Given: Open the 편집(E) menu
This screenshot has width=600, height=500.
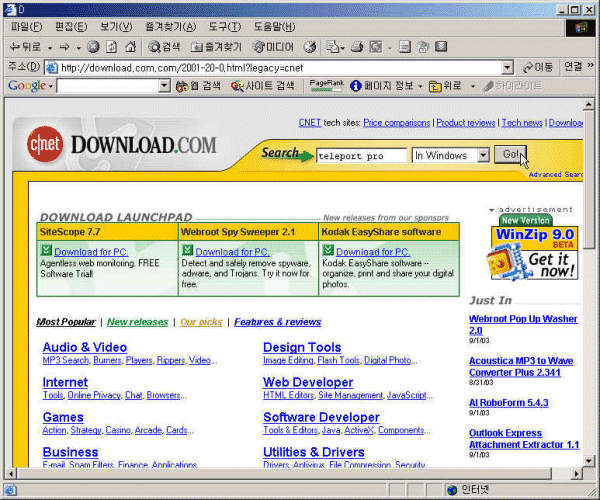Looking at the screenshot, I should (71, 27).
